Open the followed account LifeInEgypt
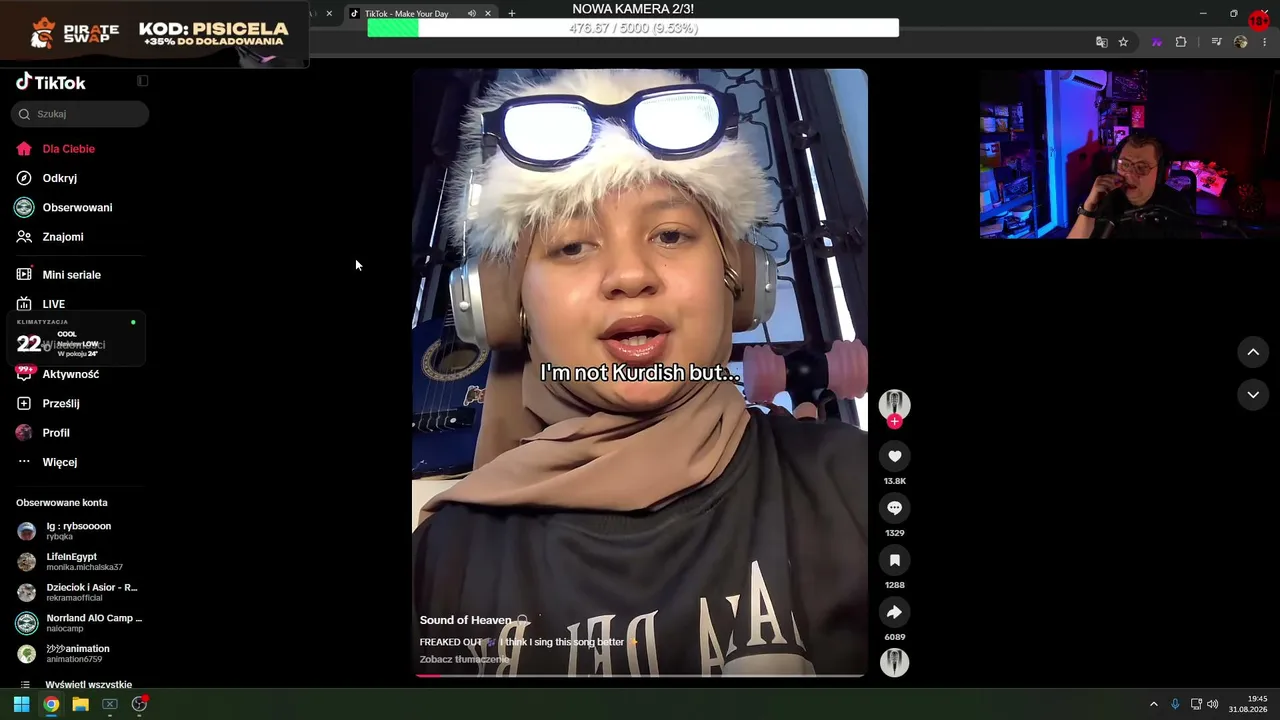The image size is (1280, 720). click(x=79, y=562)
